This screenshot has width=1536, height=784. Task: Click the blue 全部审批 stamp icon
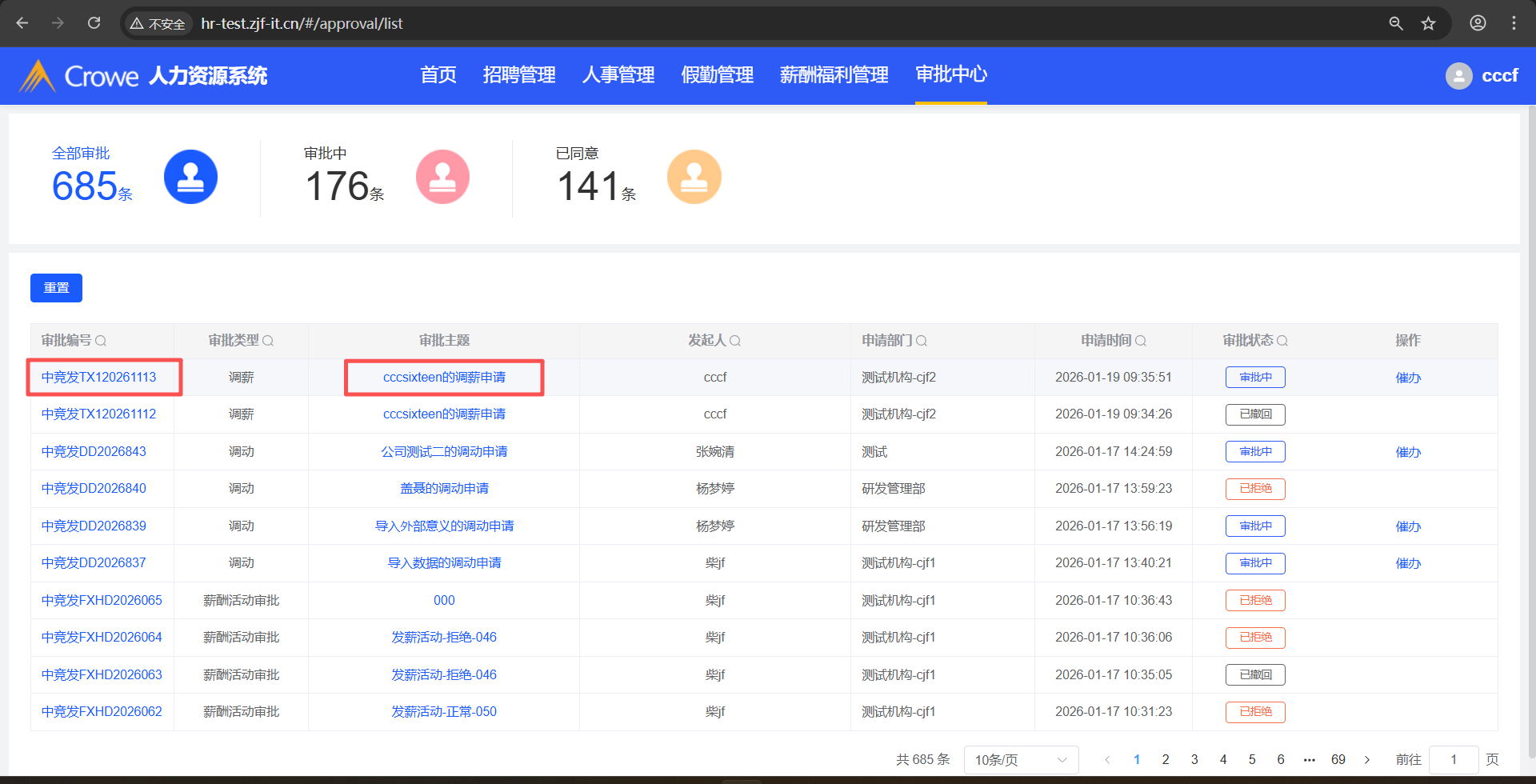click(x=190, y=177)
